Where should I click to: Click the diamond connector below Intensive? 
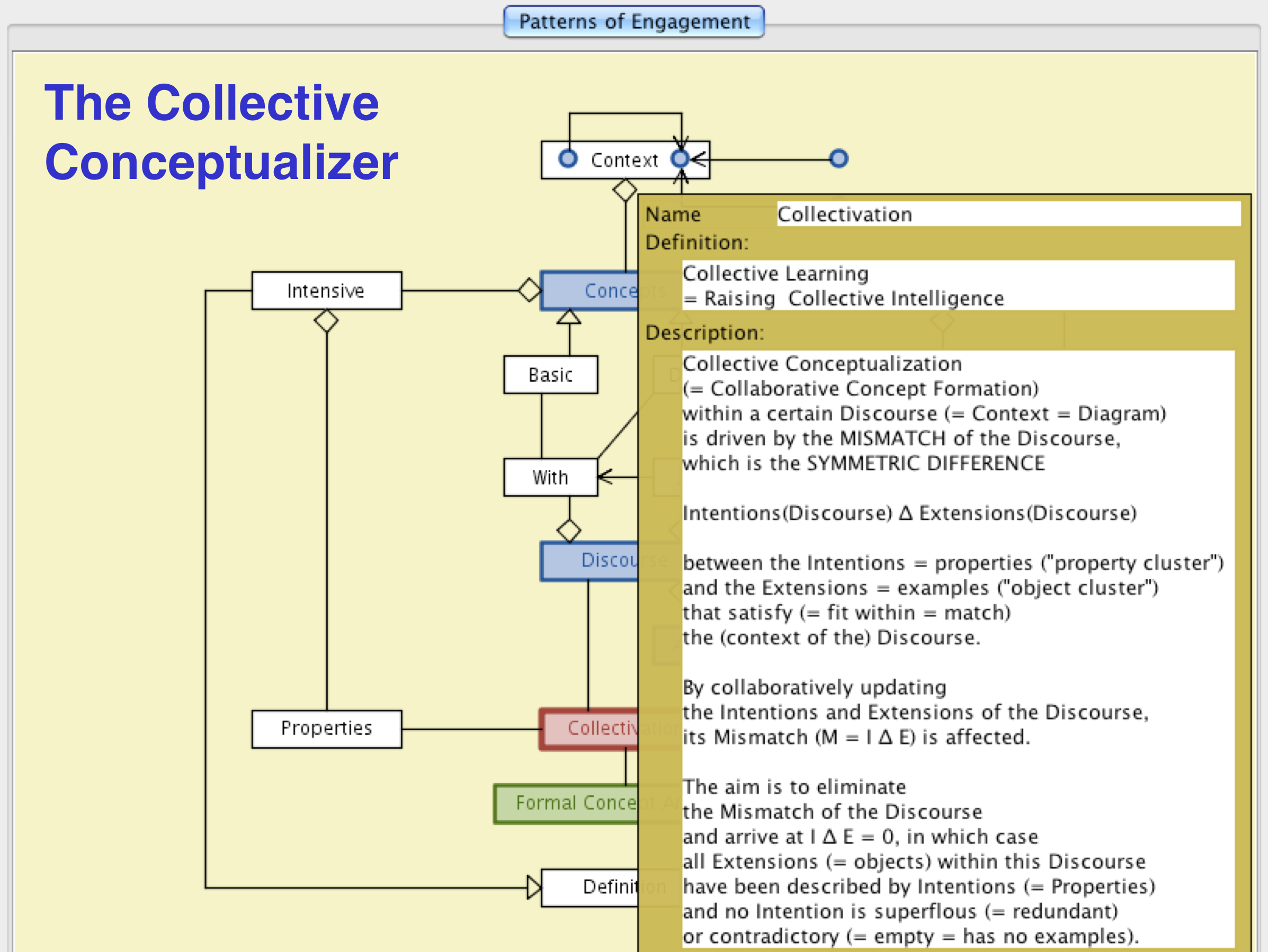[326, 320]
